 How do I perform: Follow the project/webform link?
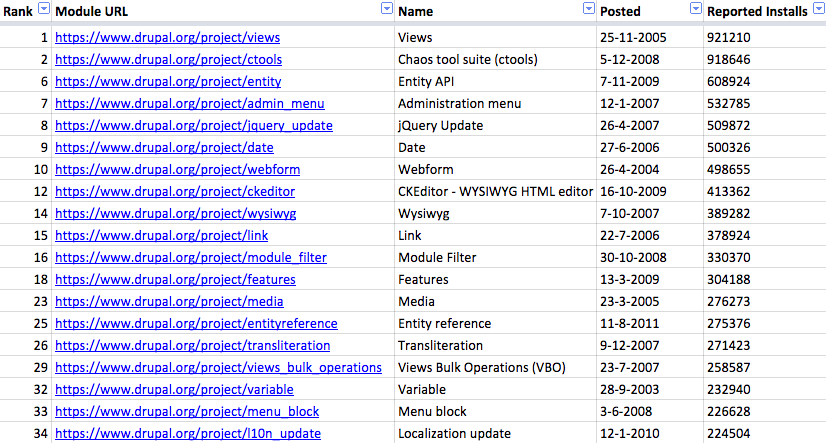[178, 170]
